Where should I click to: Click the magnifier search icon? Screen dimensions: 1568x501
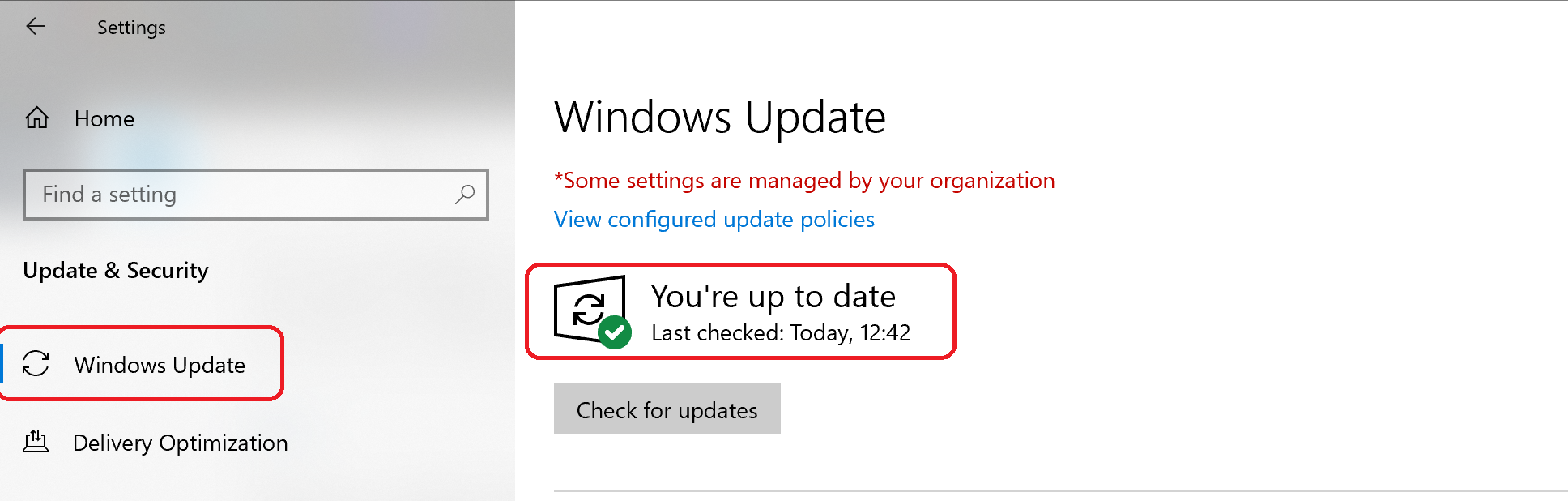tap(465, 195)
